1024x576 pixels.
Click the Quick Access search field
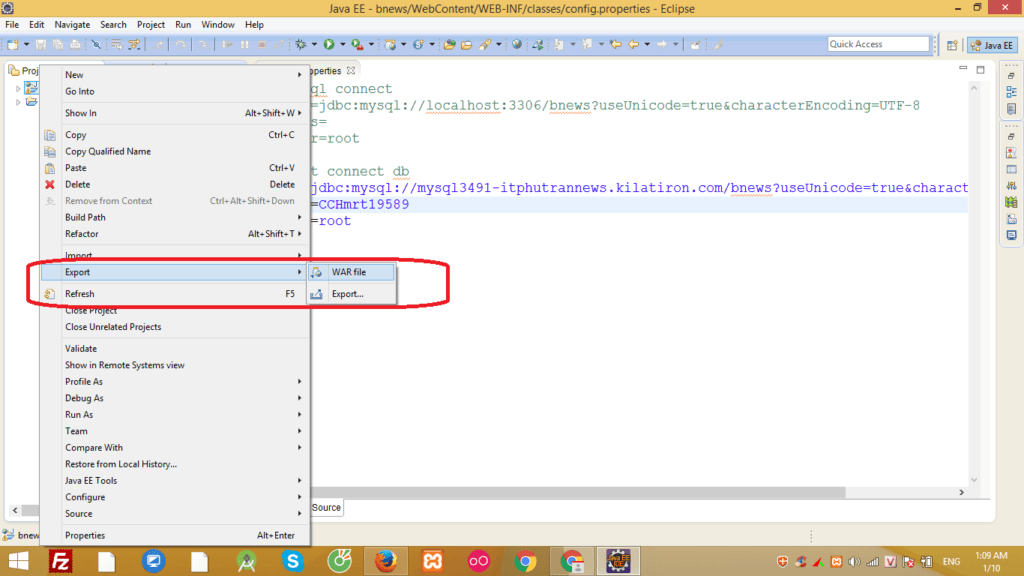pos(878,44)
